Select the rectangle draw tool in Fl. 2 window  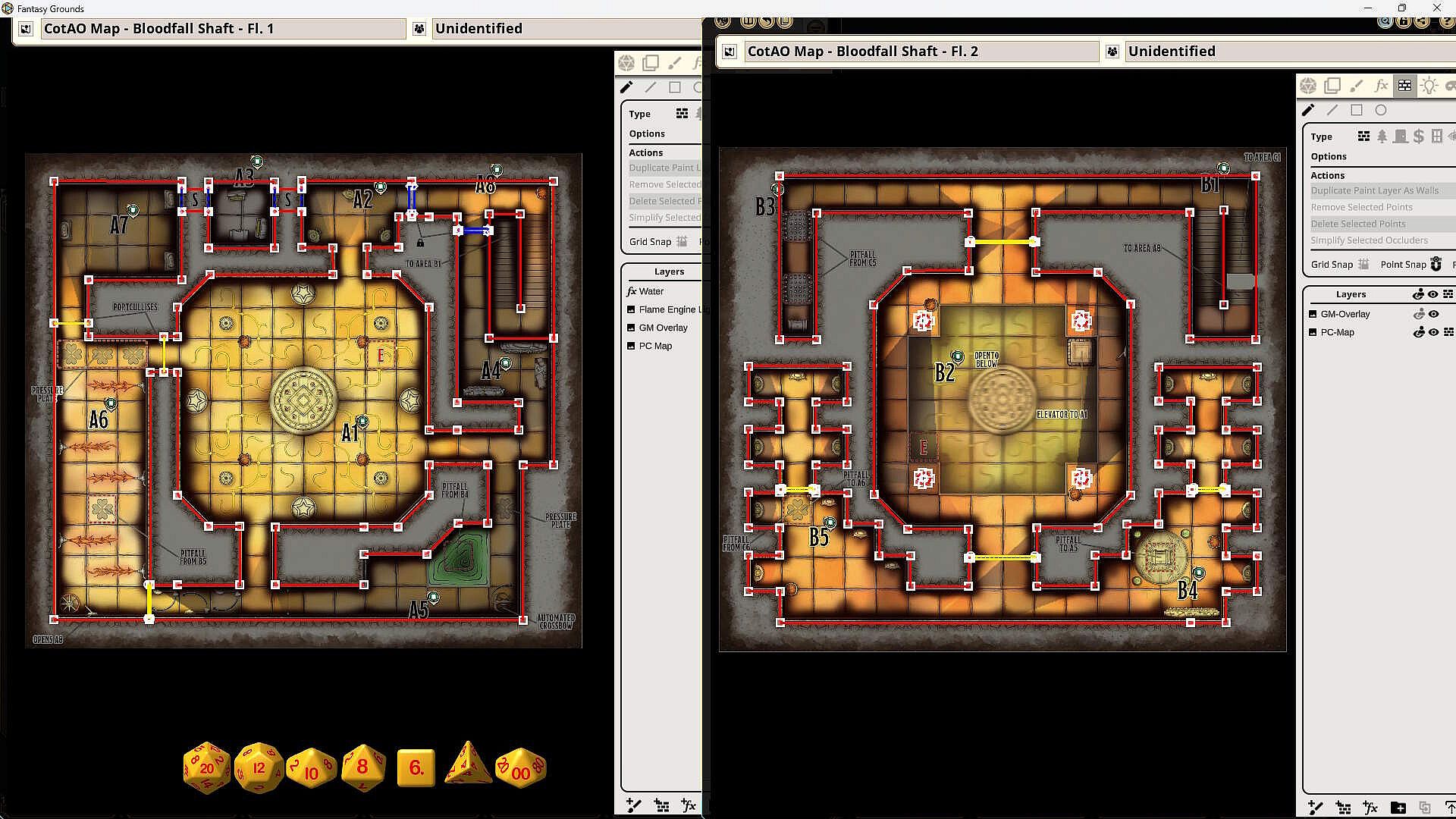pyautogui.click(x=1357, y=110)
